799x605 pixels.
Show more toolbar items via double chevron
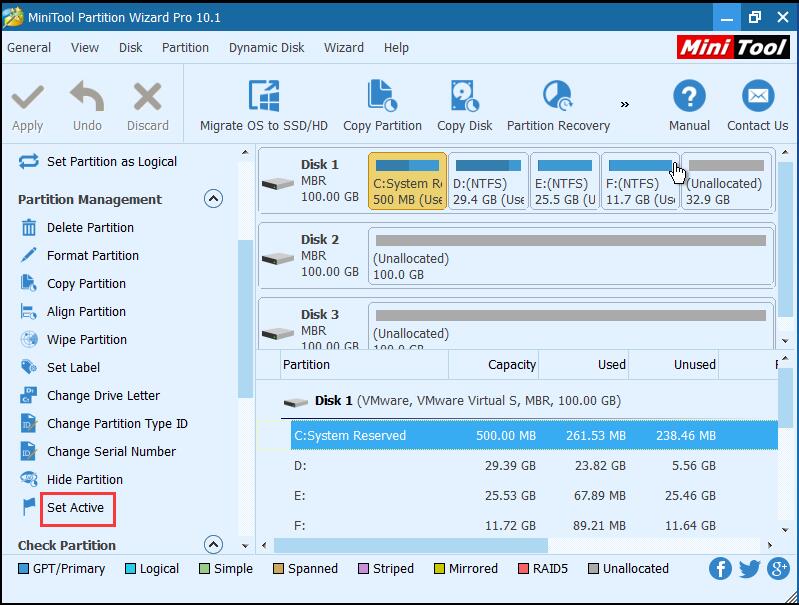(625, 104)
